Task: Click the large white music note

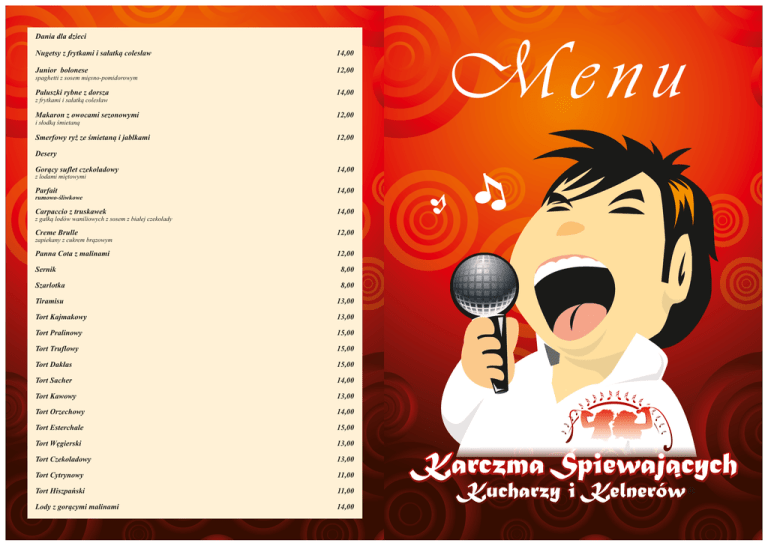Action: pos(491,191)
